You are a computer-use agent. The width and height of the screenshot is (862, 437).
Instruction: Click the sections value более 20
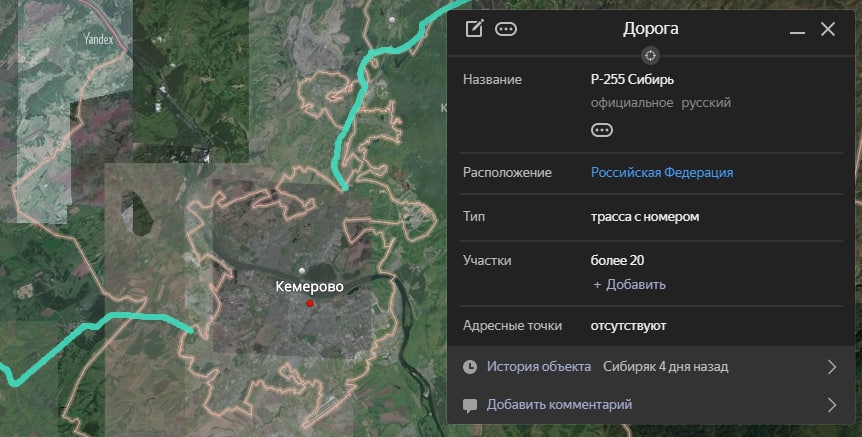617,260
